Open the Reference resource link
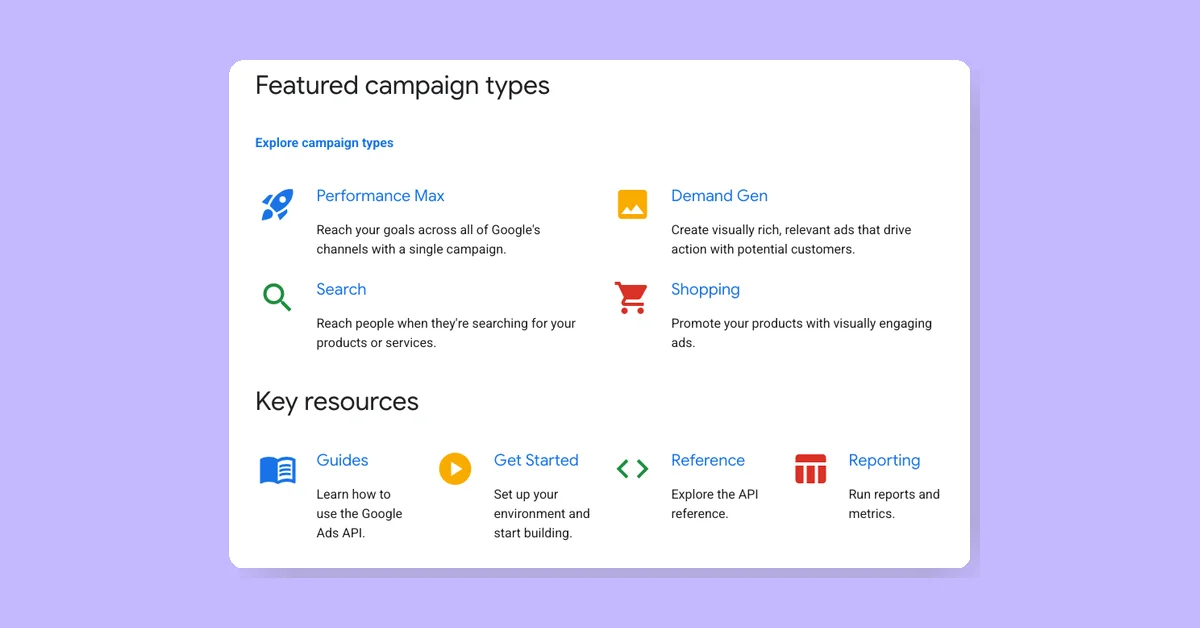Screen dimensions: 1200x628 point(708,460)
